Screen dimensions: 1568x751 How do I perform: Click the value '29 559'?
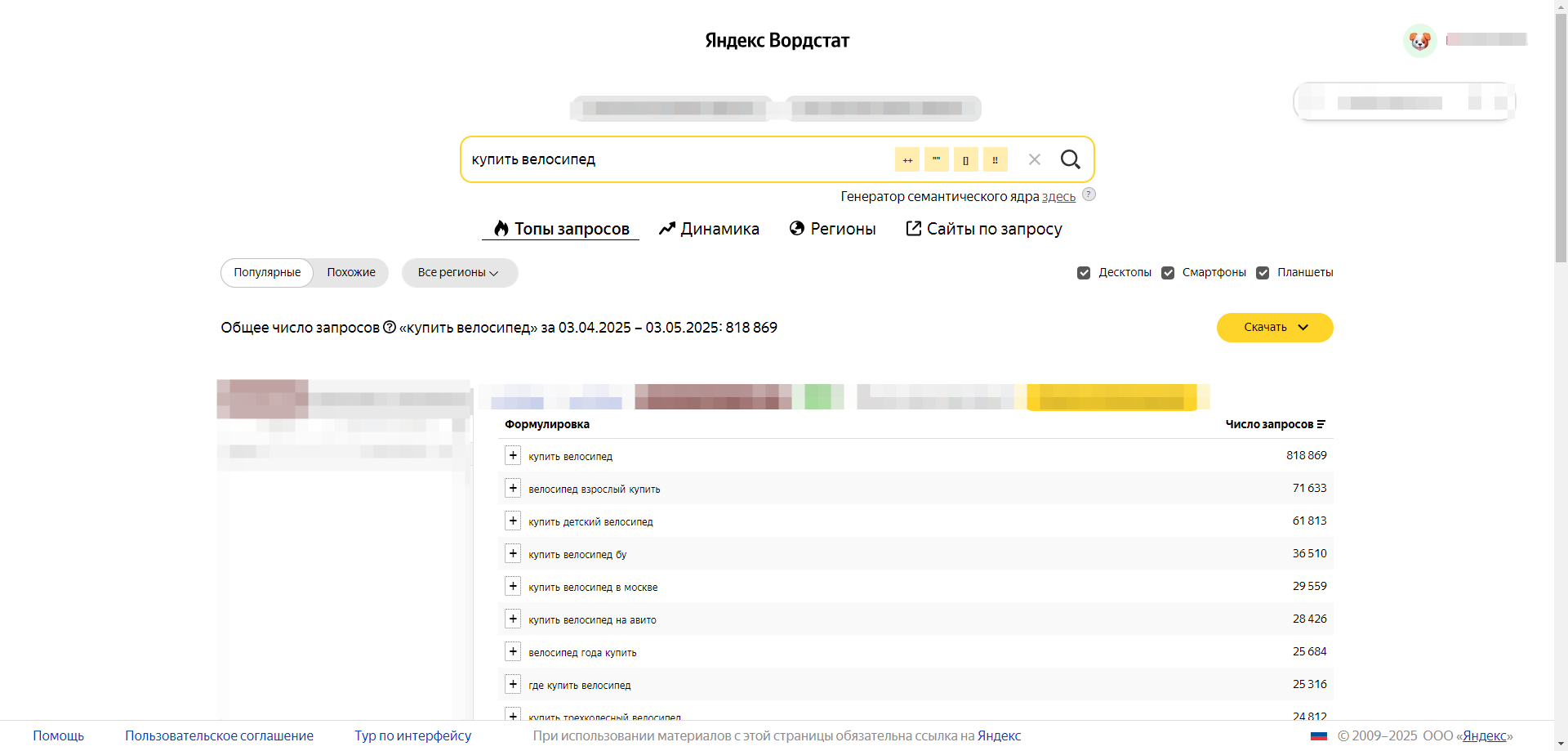(x=1309, y=586)
